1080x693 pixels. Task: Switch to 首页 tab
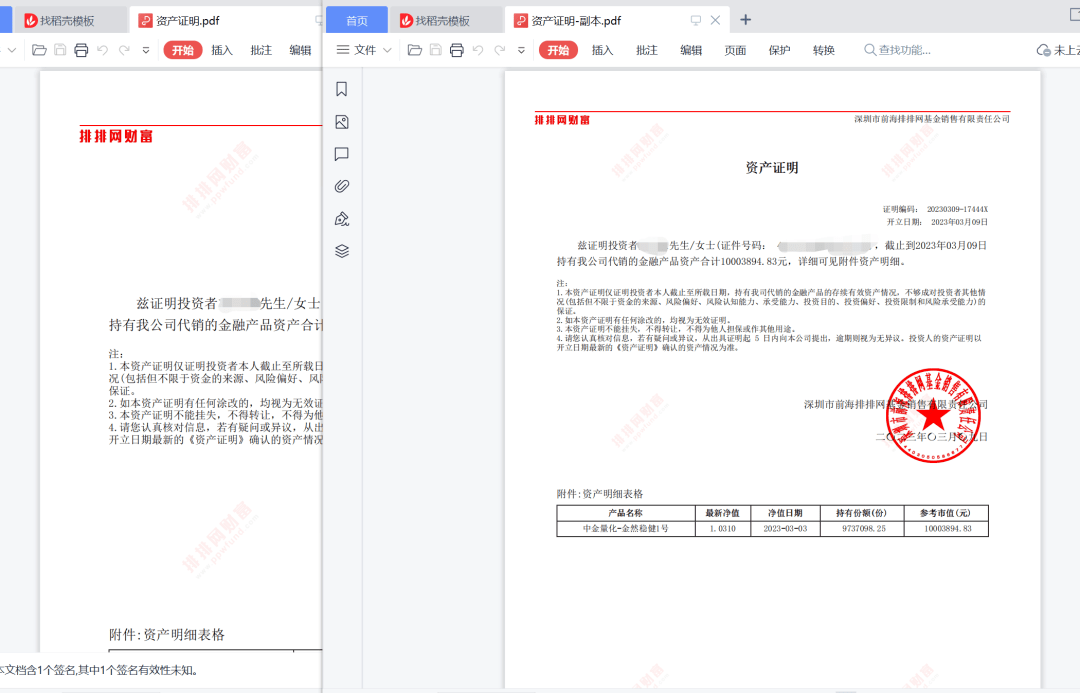(357, 21)
